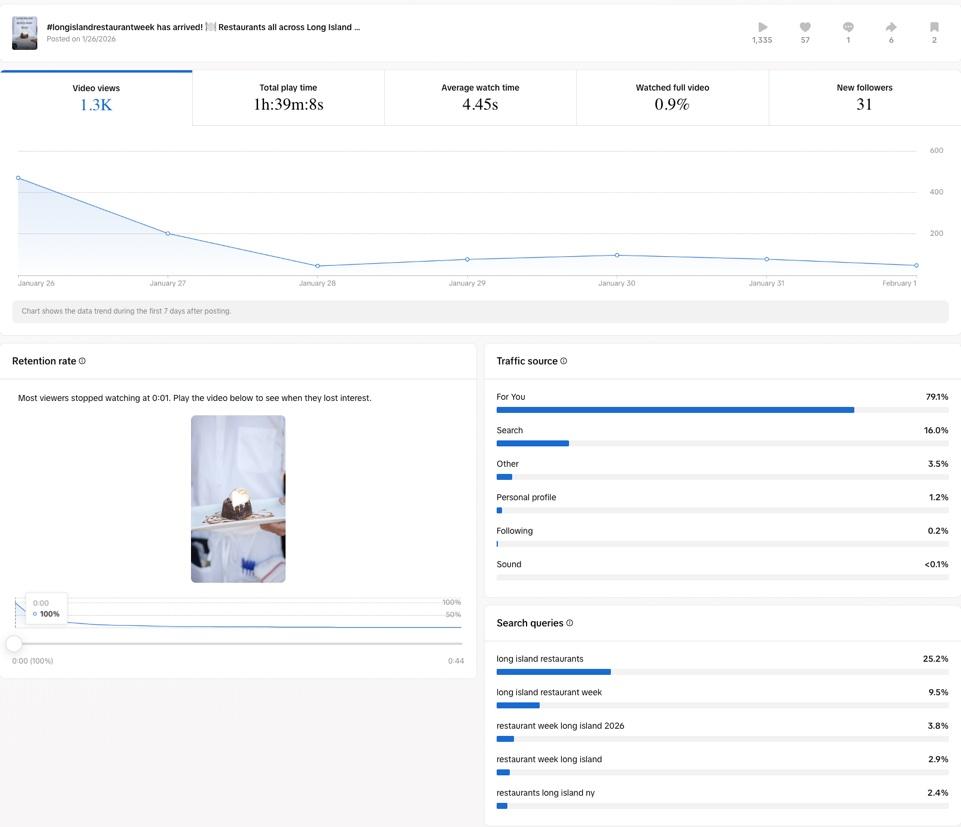Click the "79.1%" For You percentage

pos(936,397)
